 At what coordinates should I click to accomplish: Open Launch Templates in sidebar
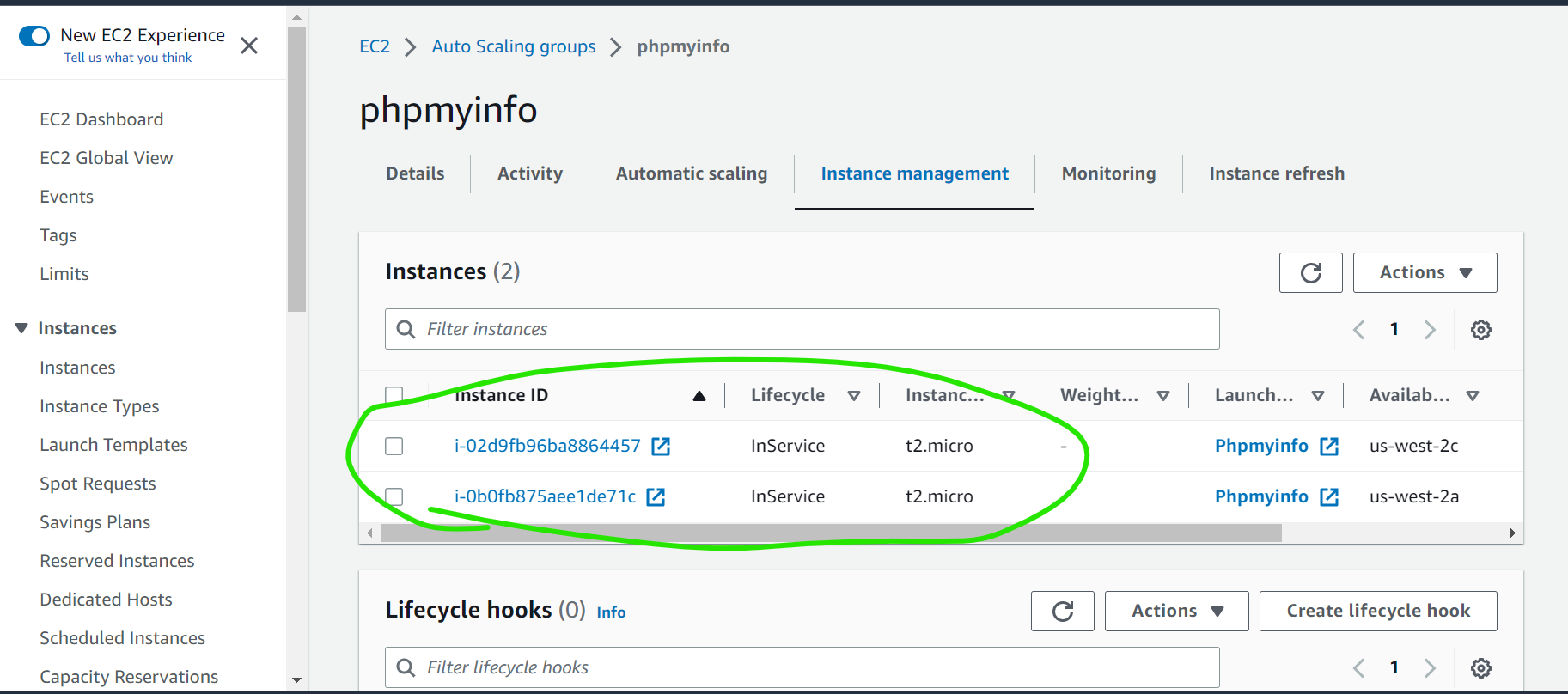click(x=113, y=445)
